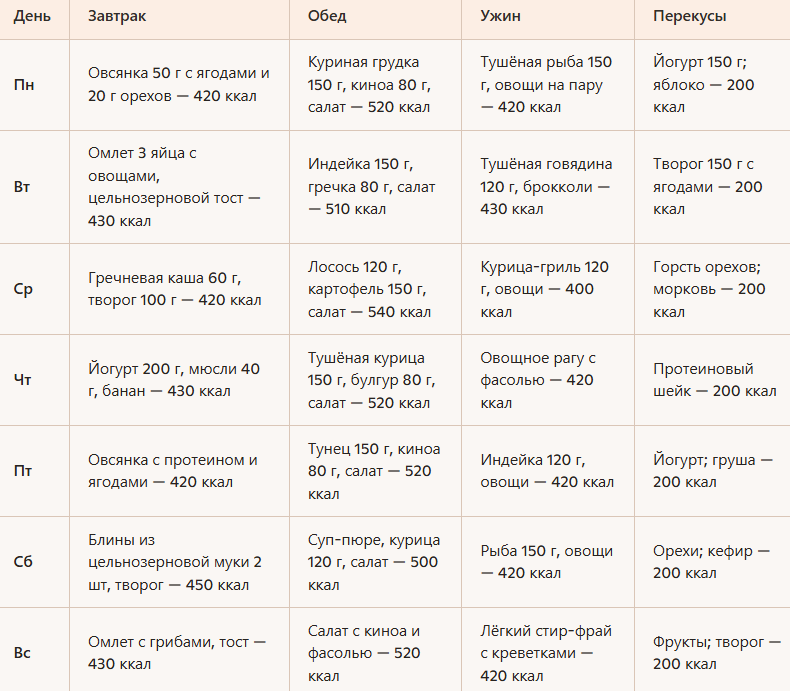Click the Лосось 120 г lunch cell

[375, 289]
